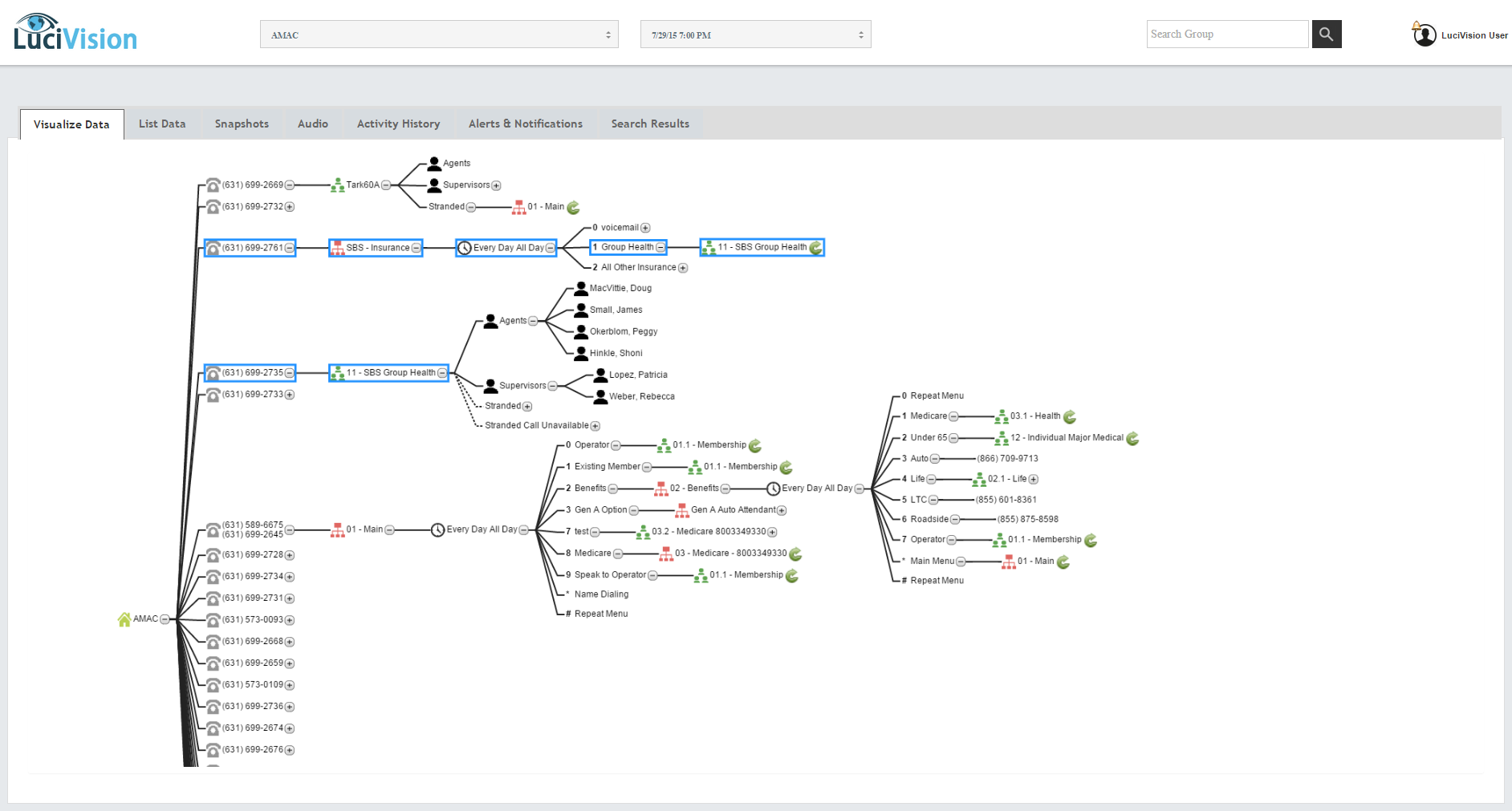The height and width of the screenshot is (811, 1512).
Task: Expand Gen A Auto Attendant node
Action: tap(782, 510)
